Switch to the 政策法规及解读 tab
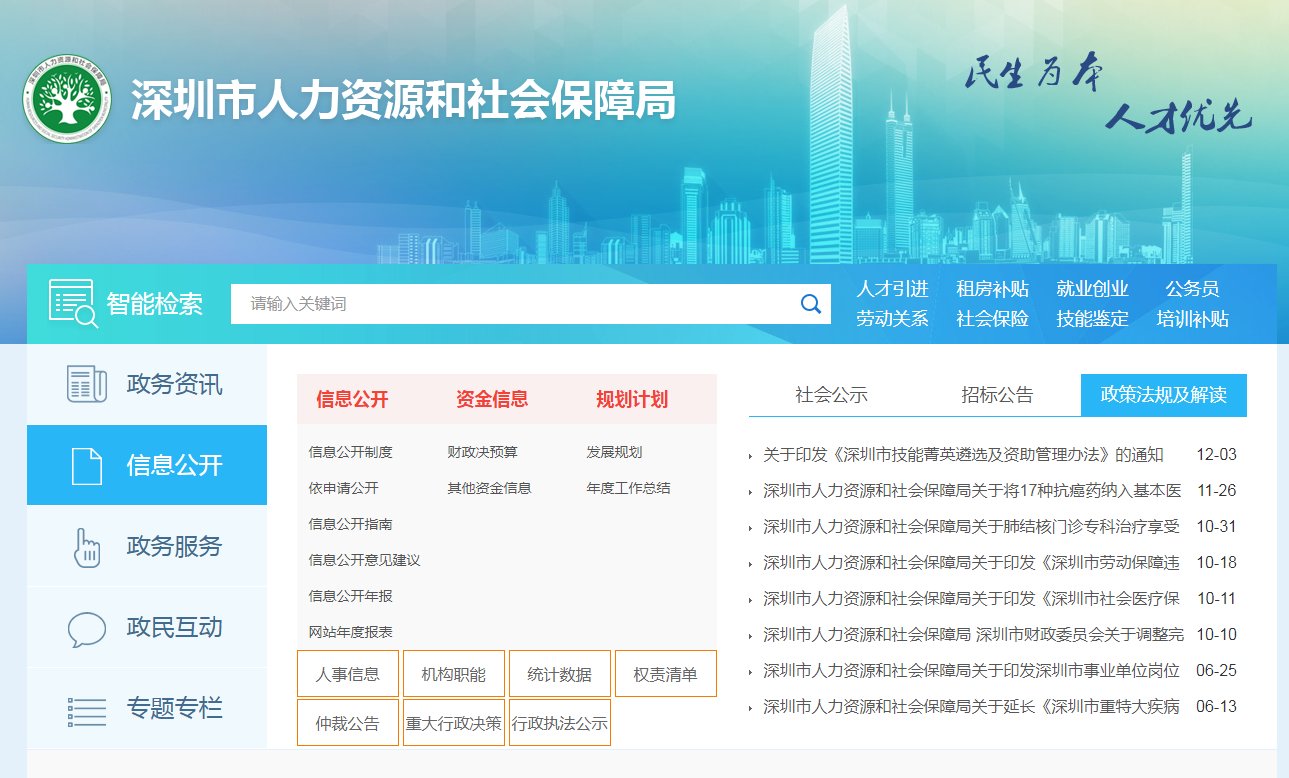This screenshot has width=1289, height=778. pos(1164,395)
